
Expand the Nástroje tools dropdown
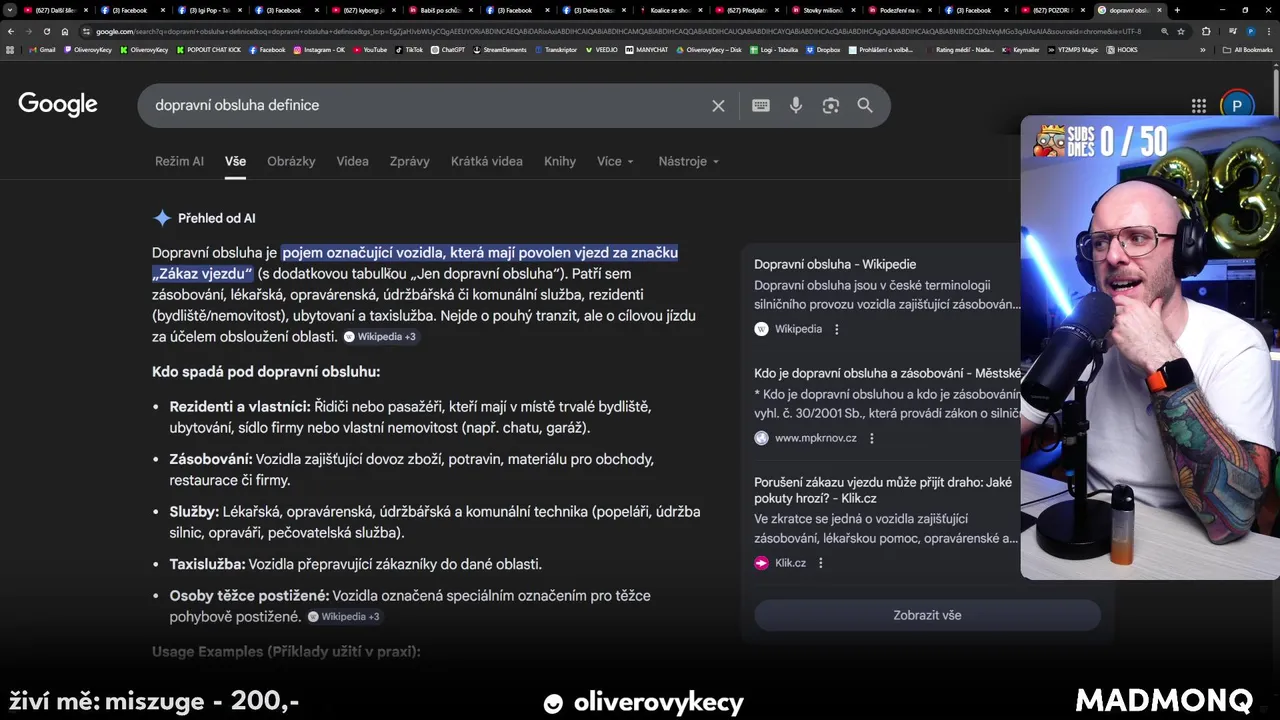689,161
